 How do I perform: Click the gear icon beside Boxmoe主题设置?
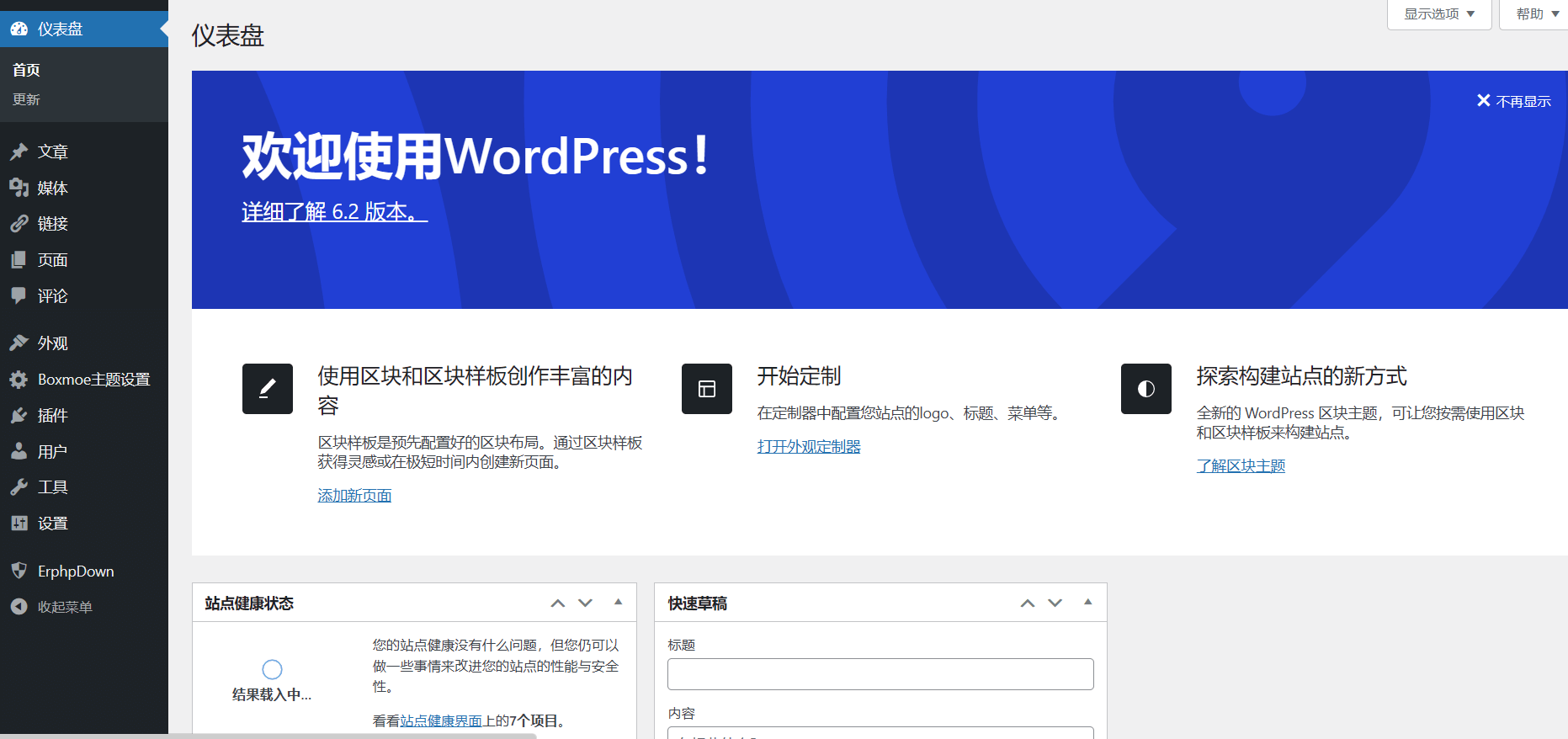point(19,380)
